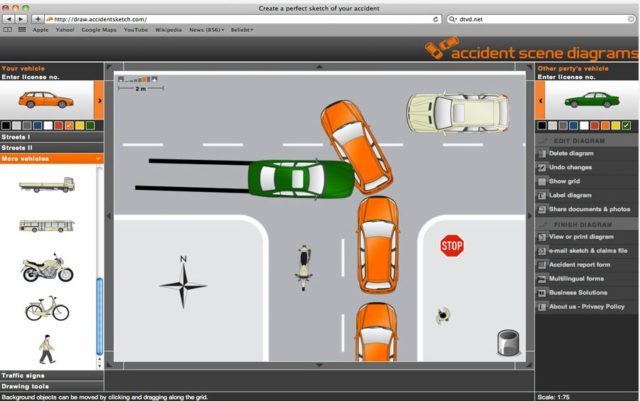Expand the Traffic signs section
The height and width of the screenshot is (401, 640).
point(51,375)
